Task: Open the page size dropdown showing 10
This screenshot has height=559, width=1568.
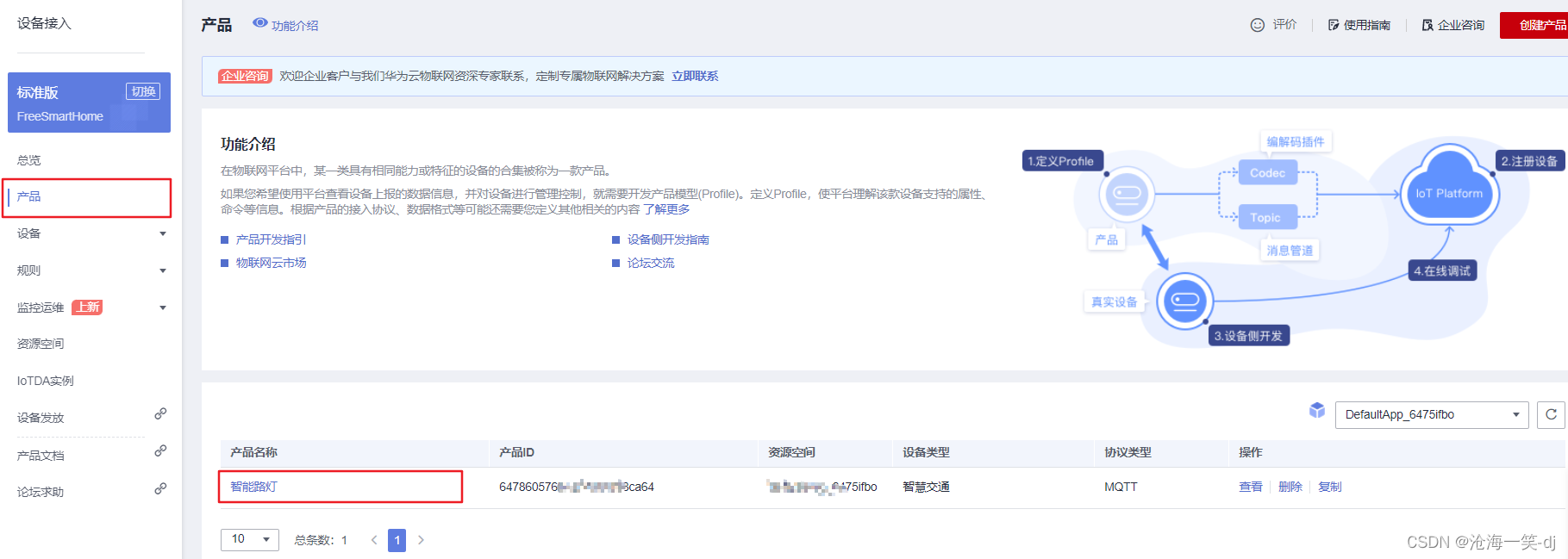Action: pos(250,539)
